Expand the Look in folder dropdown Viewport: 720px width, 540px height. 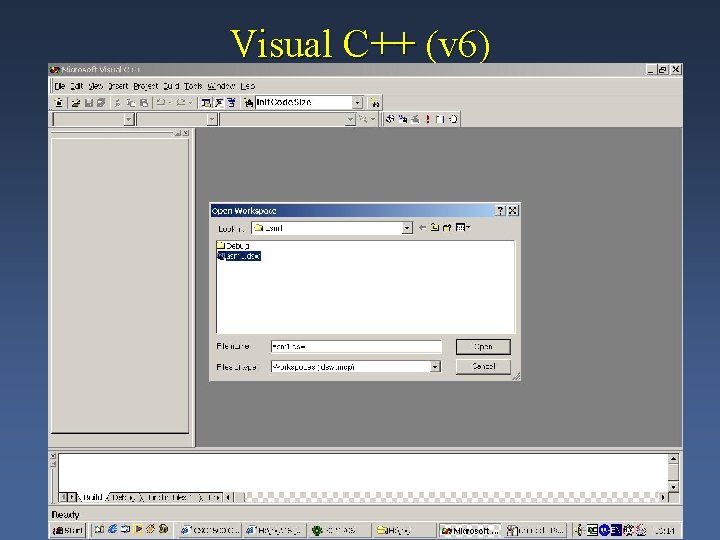(407, 228)
